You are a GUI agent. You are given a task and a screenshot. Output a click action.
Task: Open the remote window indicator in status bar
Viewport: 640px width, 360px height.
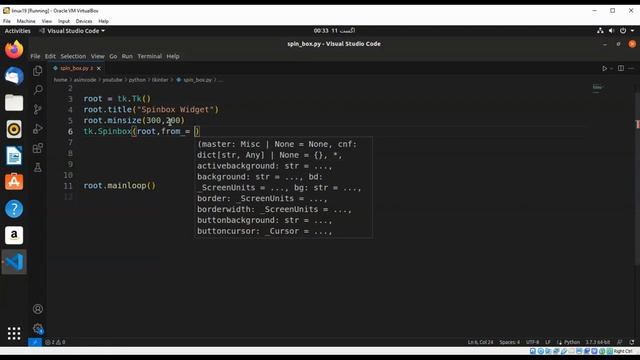point(35,342)
